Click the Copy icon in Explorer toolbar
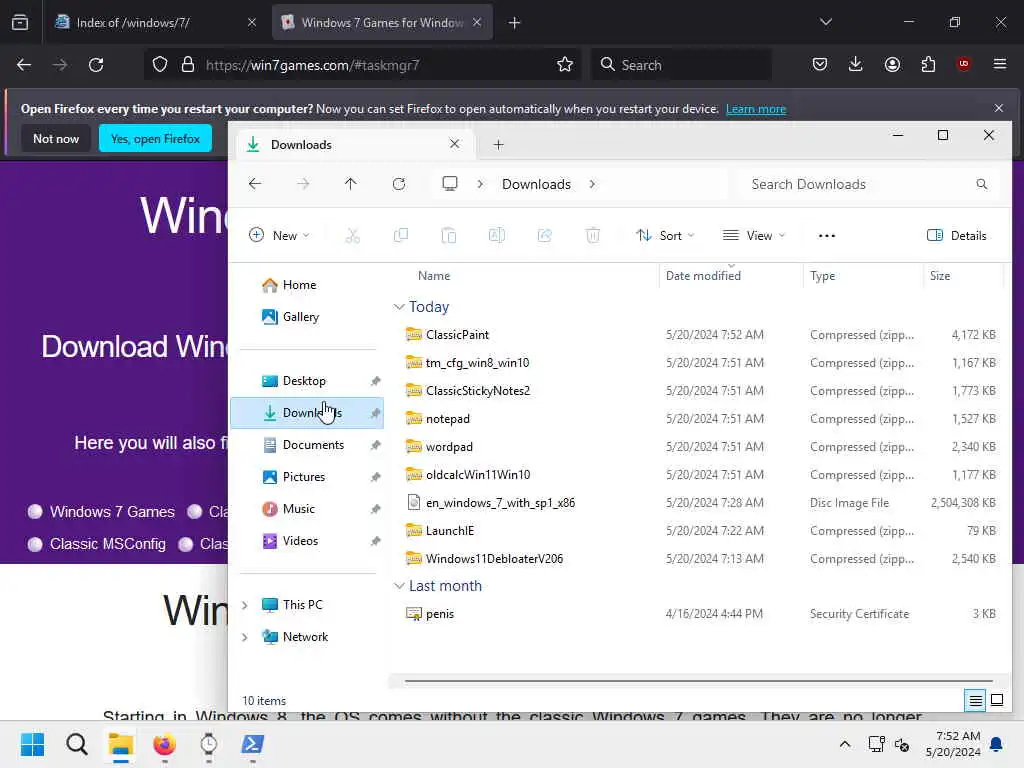This screenshot has height=768, width=1024. pyautogui.click(x=401, y=236)
